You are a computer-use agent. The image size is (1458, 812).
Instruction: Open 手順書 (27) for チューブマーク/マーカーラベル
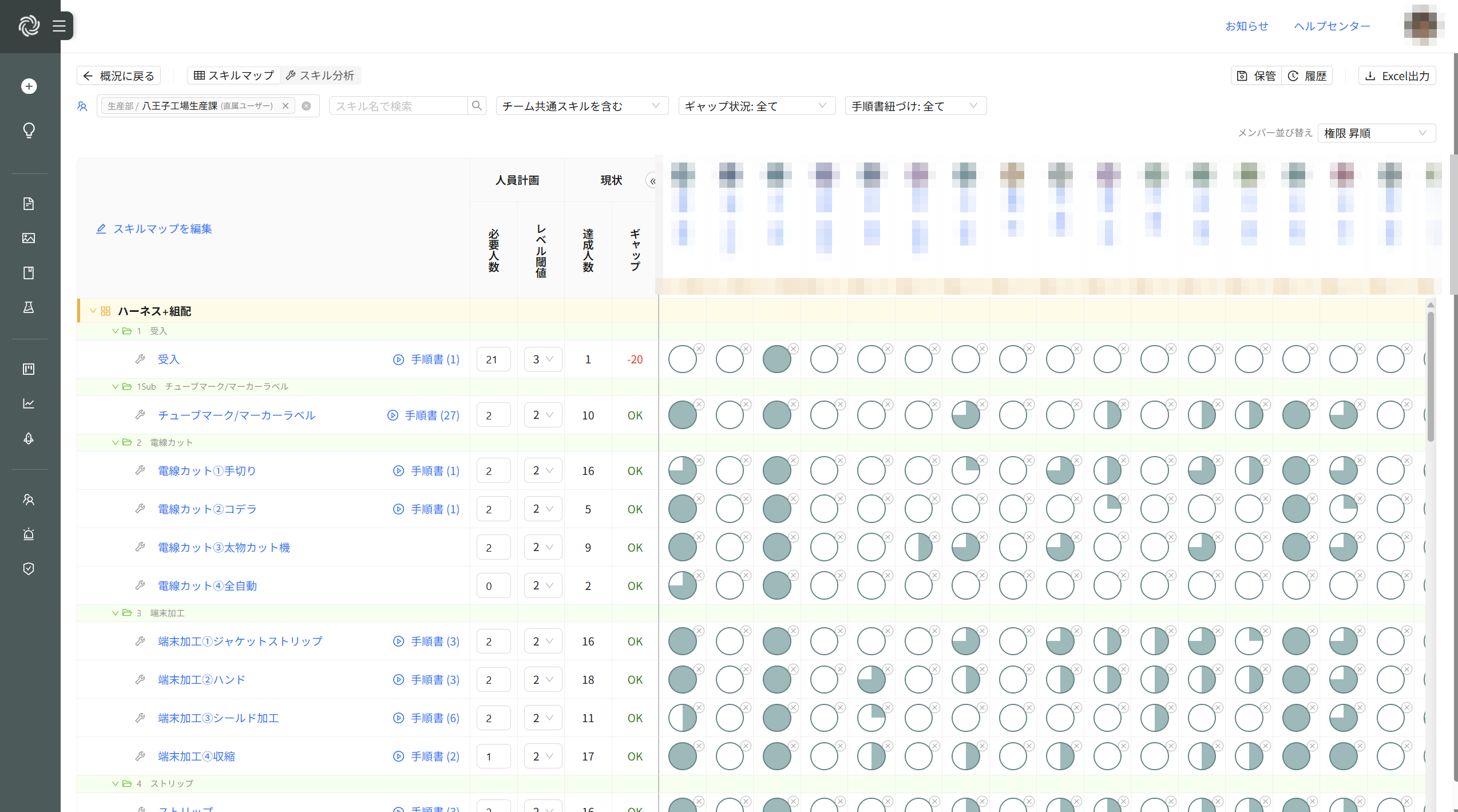423,415
